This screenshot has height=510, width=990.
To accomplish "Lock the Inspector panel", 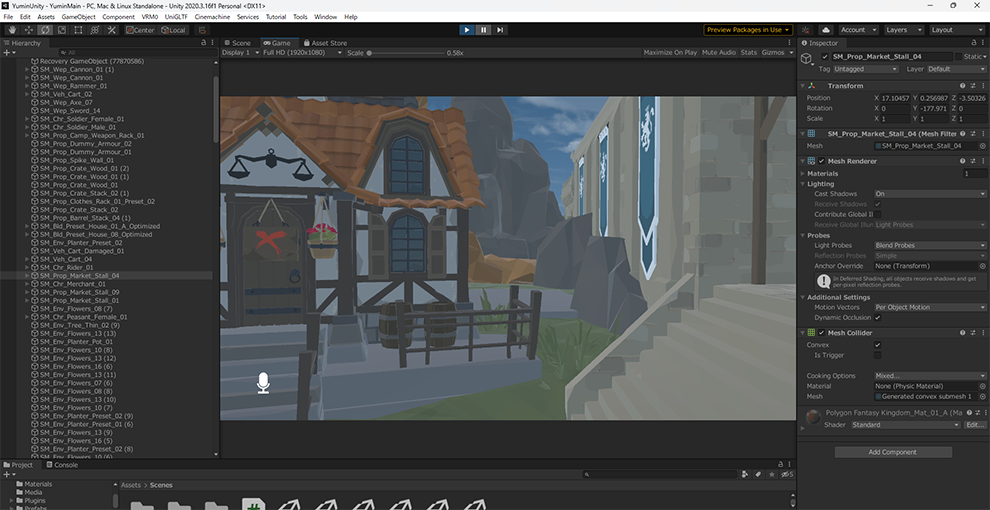I will pyautogui.click(x=973, y=43).
